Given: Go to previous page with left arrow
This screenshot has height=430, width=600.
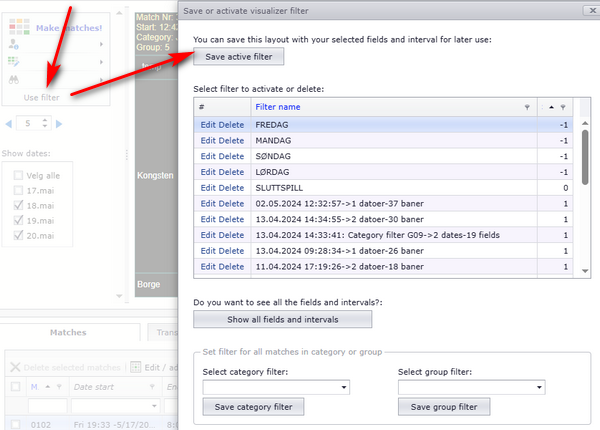Looking at the screenshot, I should click(x=8, y=124).
